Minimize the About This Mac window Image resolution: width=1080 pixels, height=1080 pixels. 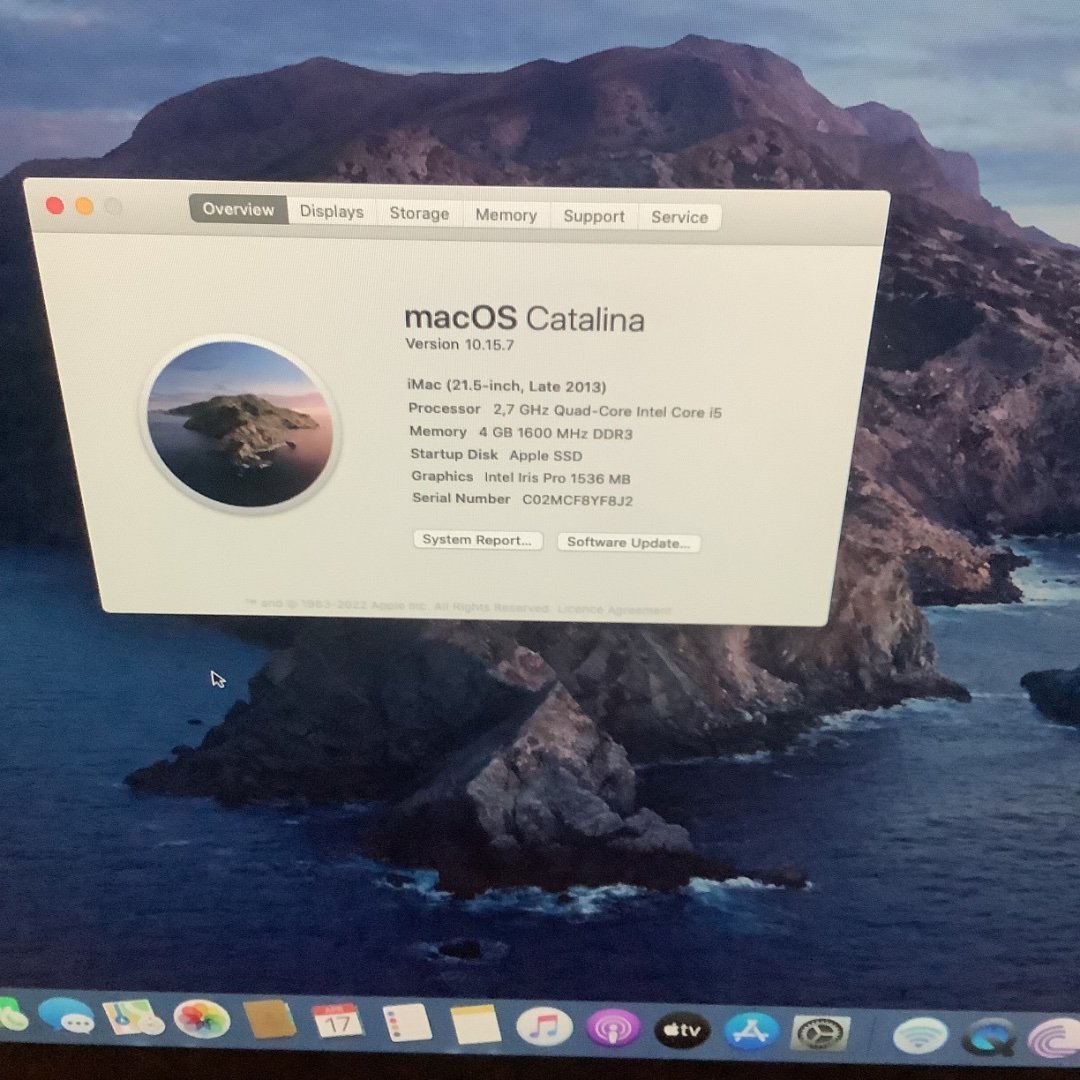pos(84,206)
